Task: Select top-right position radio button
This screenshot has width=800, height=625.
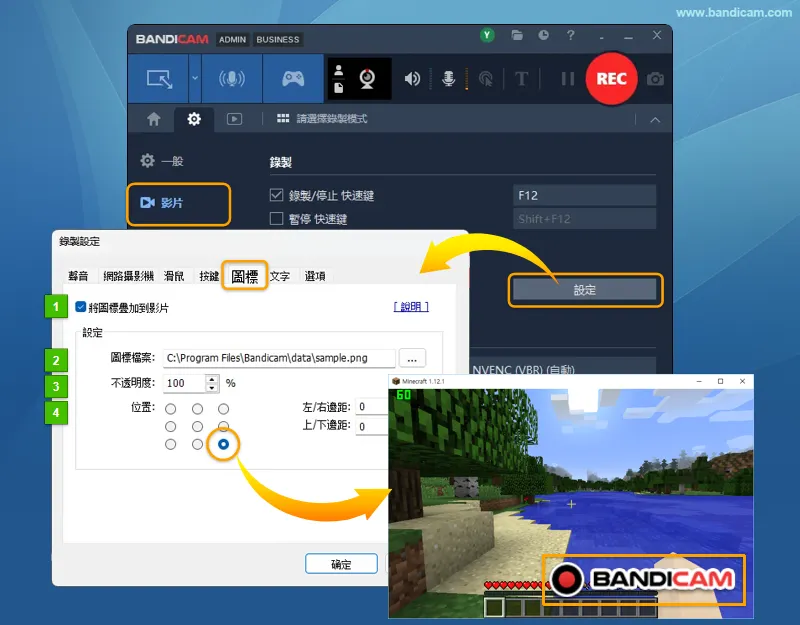Action: 223,409
